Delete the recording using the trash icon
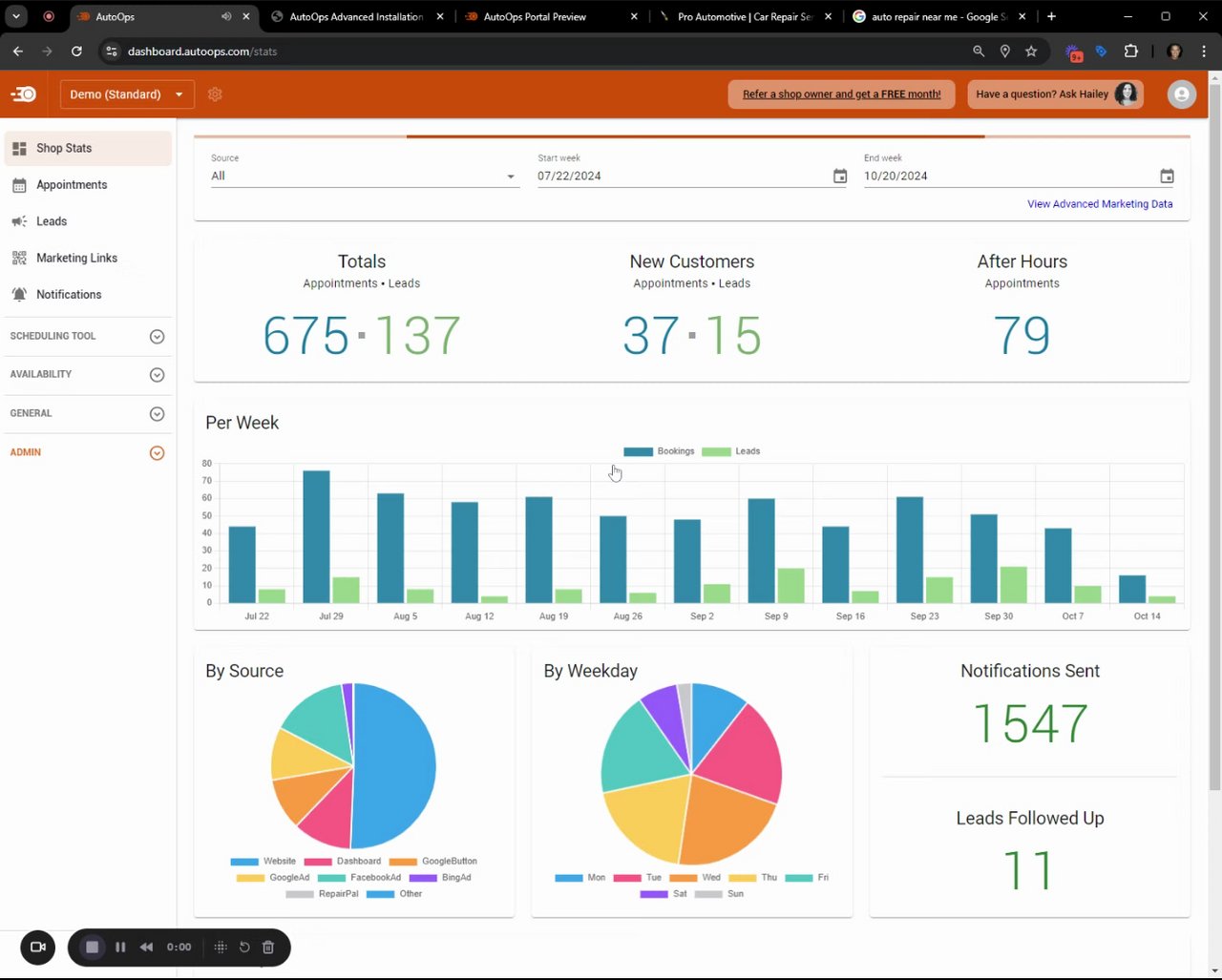The width and height of the screenshot is (1222, 980). click(268, 947)
